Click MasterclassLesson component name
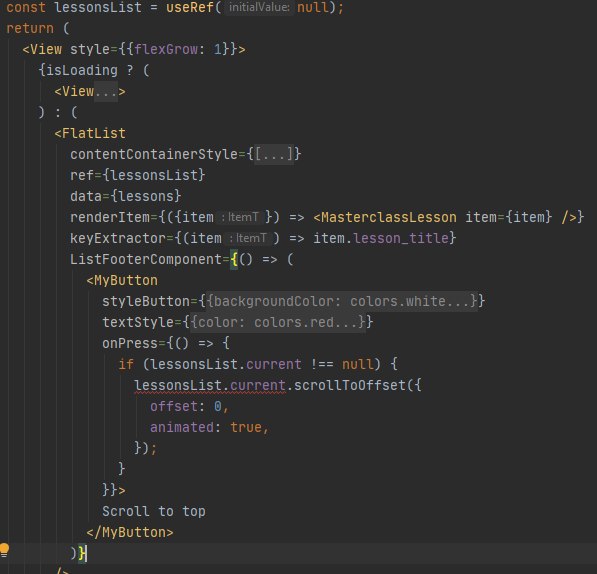Screen dimensions: 597x574 (x=388, y=217)
